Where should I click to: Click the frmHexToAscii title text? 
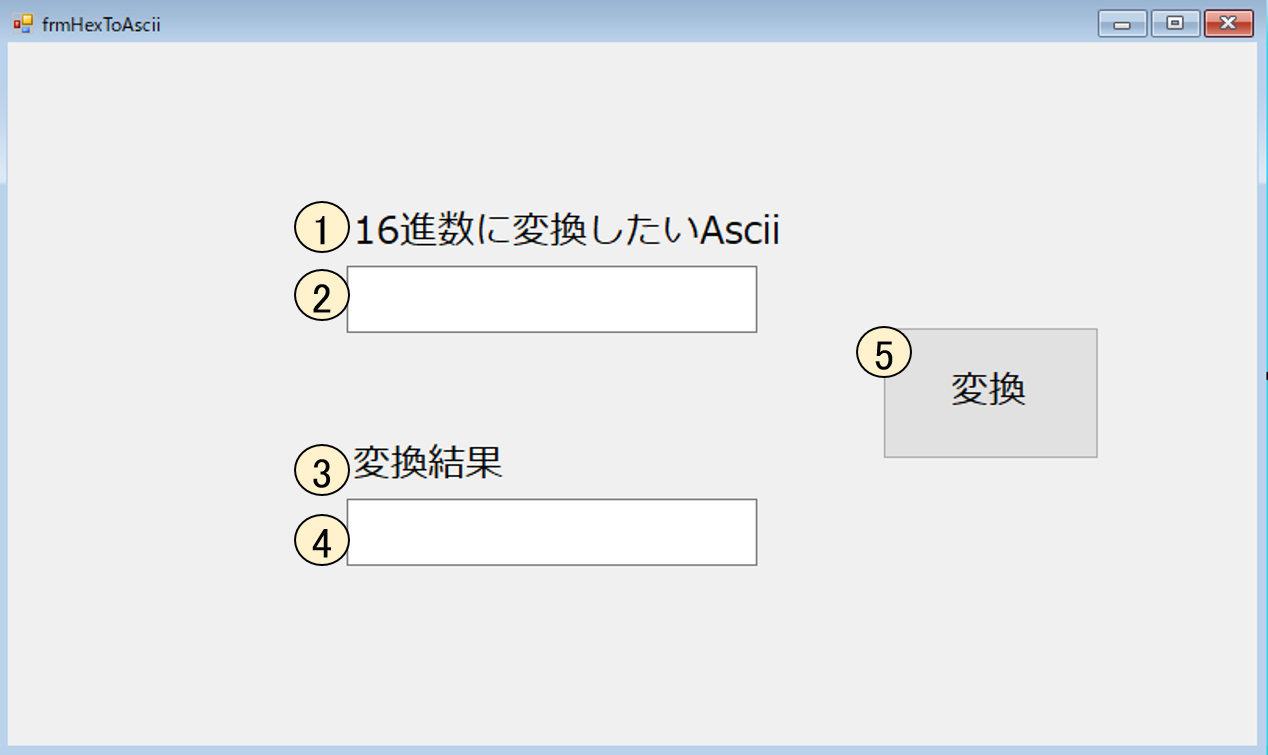pyautogui.click(x=101, y=24)
